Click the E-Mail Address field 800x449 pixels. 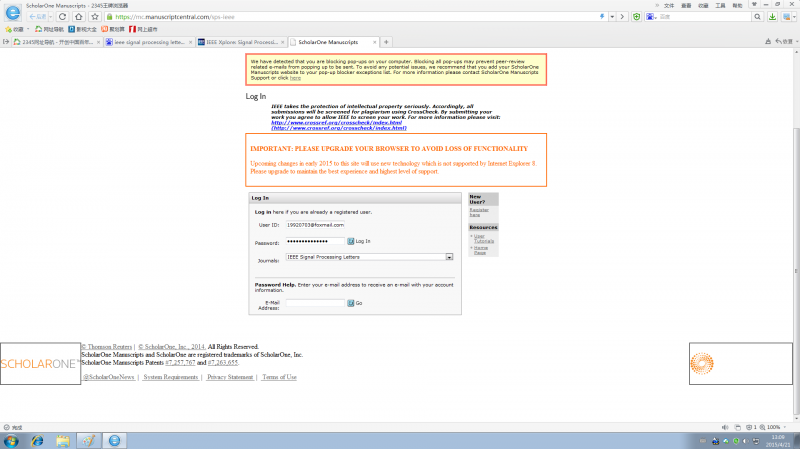pyautogui.click(x=315, y=303)
